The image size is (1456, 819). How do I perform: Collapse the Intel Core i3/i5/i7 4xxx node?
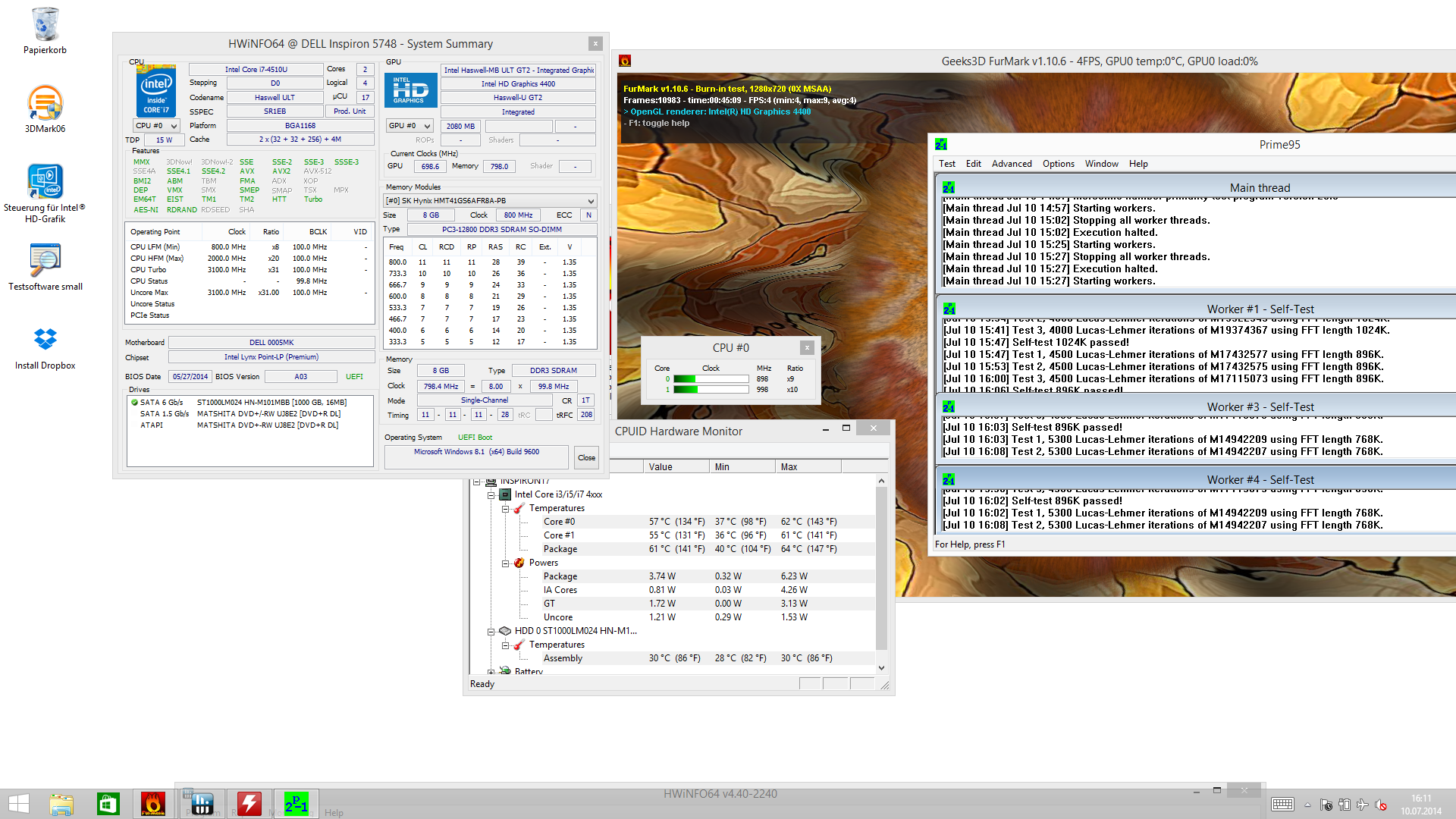(491, 495)
